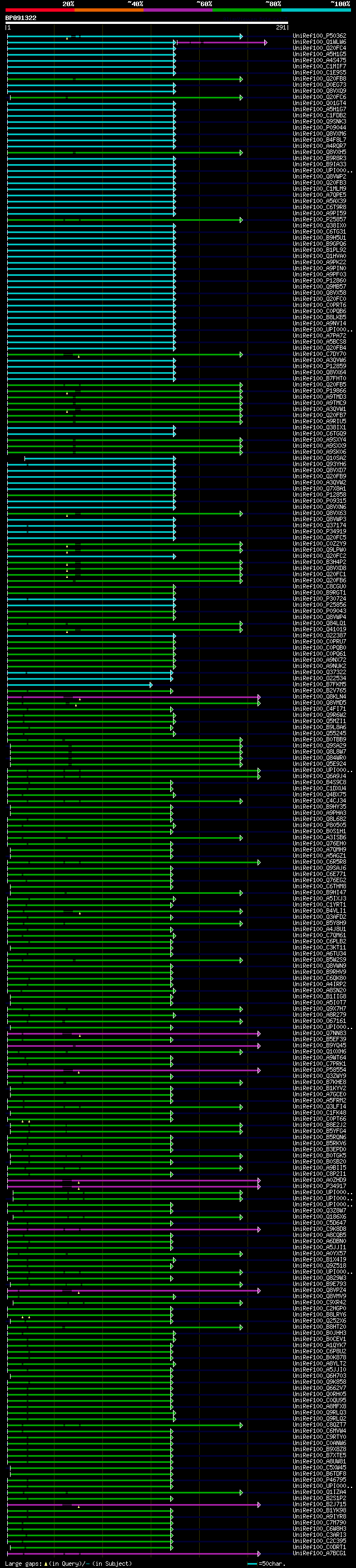Viewport: 356px width, 1568px height.
Task: Select hit label UniRef100_Q8VMD5
Action: [x=319, y=703]
